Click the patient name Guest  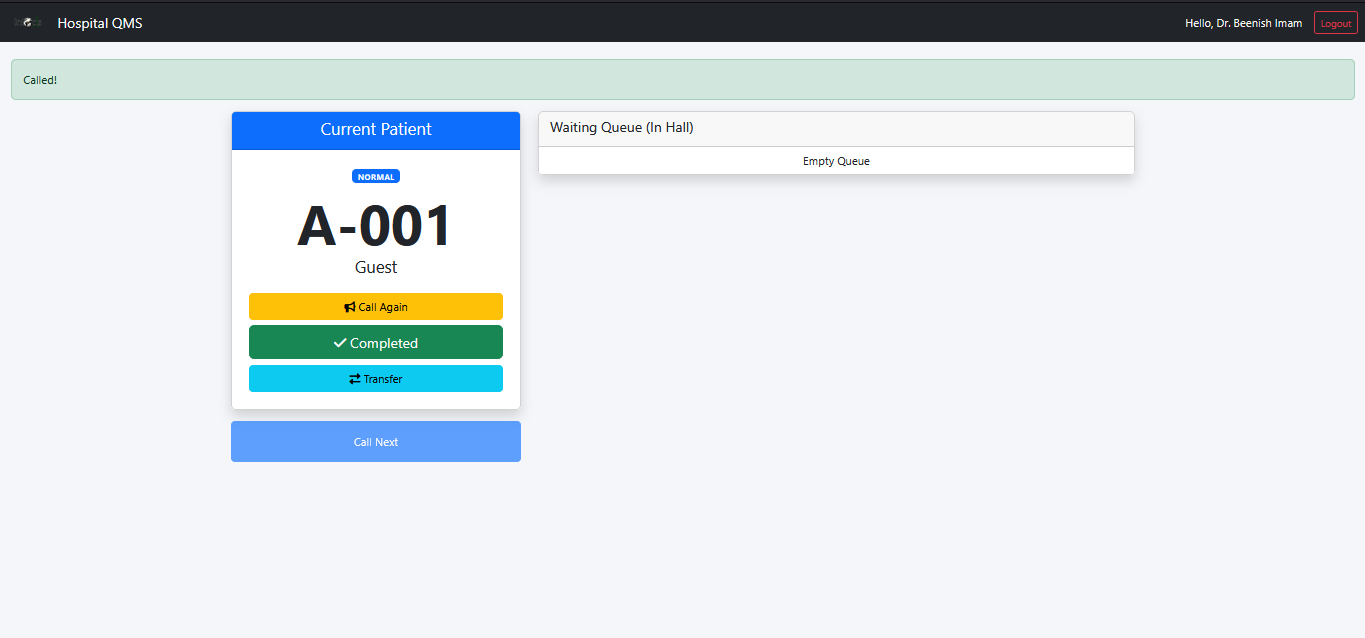pyautogui.click(x=376, y=267)
